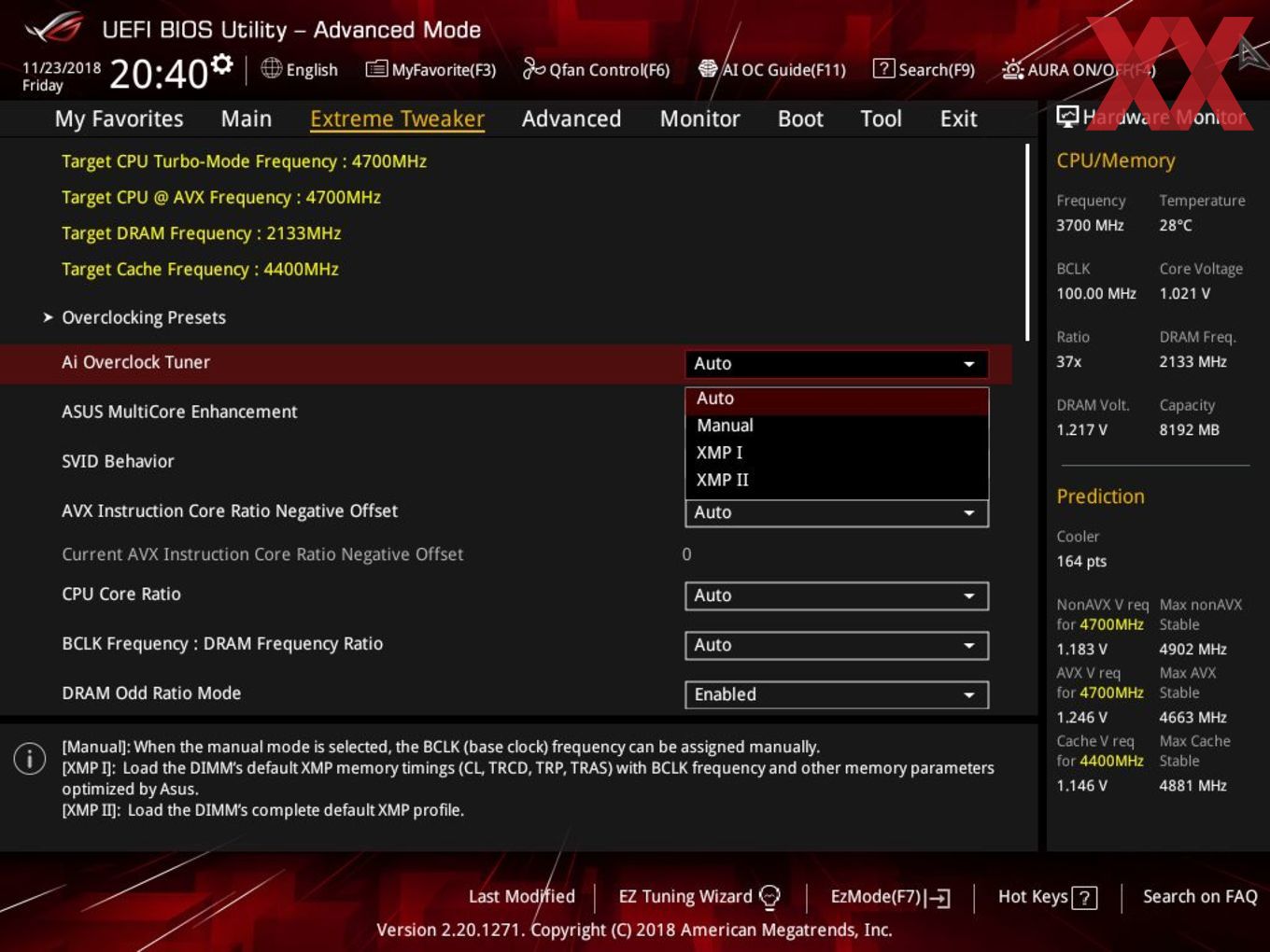Click Prediction heading

click(x=1100, y=497)
